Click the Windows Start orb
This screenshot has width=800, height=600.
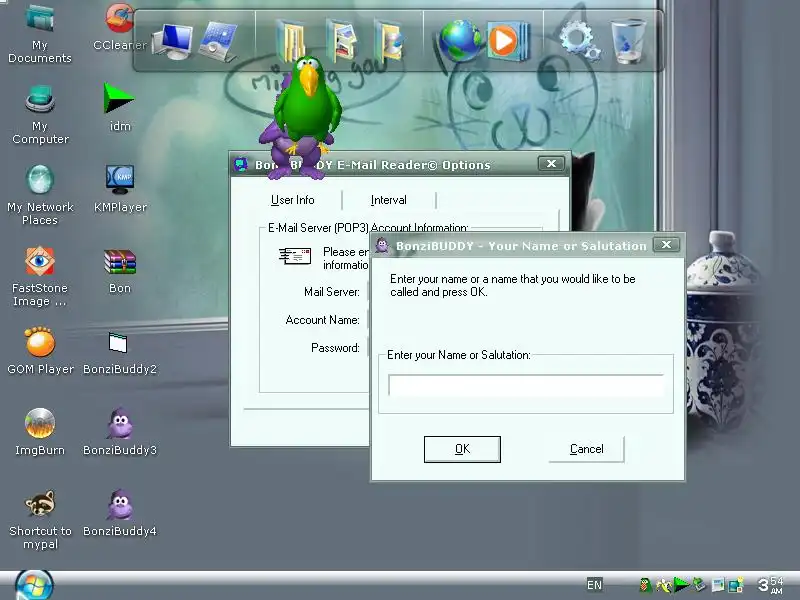[34, 586]
